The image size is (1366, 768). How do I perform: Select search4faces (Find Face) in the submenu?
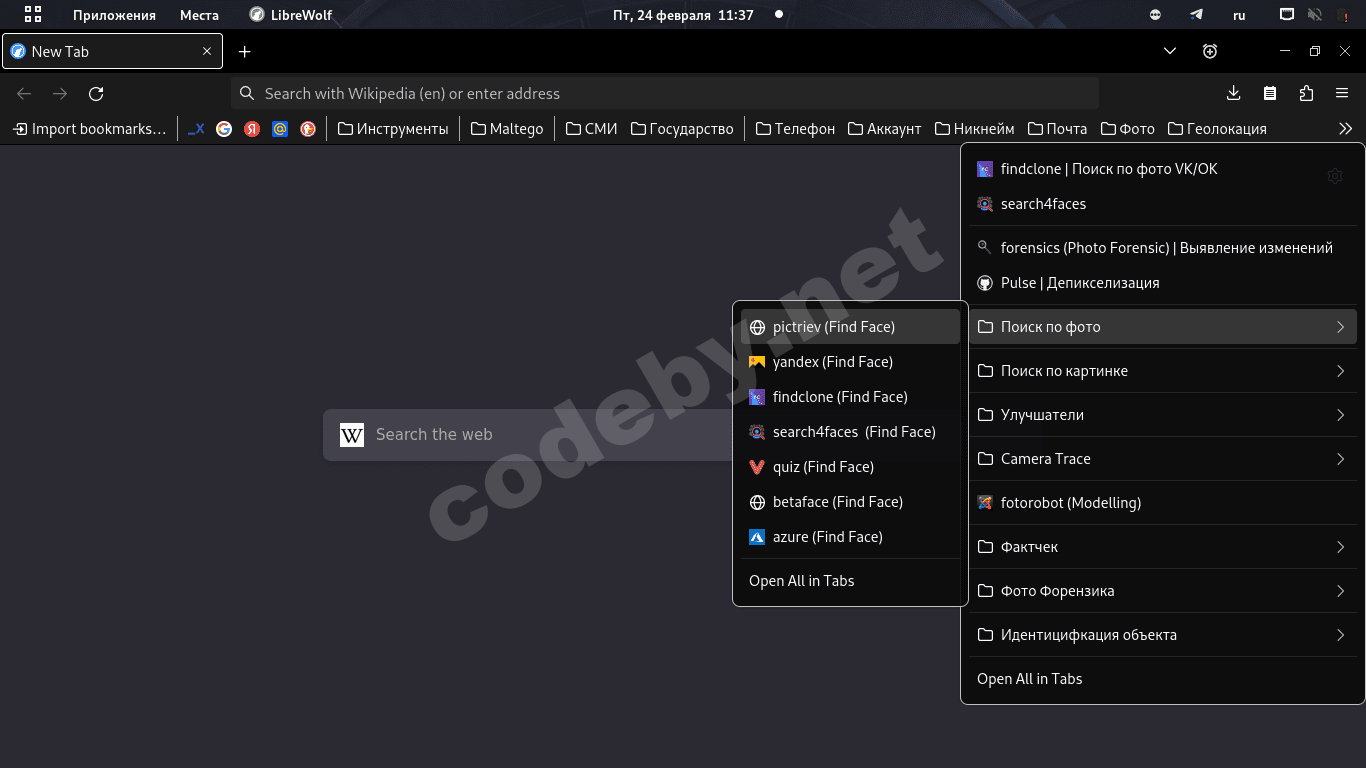(850, 432)
